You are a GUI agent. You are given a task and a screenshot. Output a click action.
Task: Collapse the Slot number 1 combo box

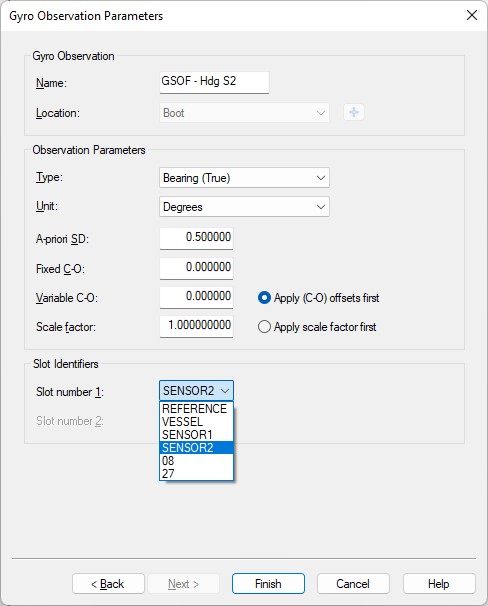196,391
